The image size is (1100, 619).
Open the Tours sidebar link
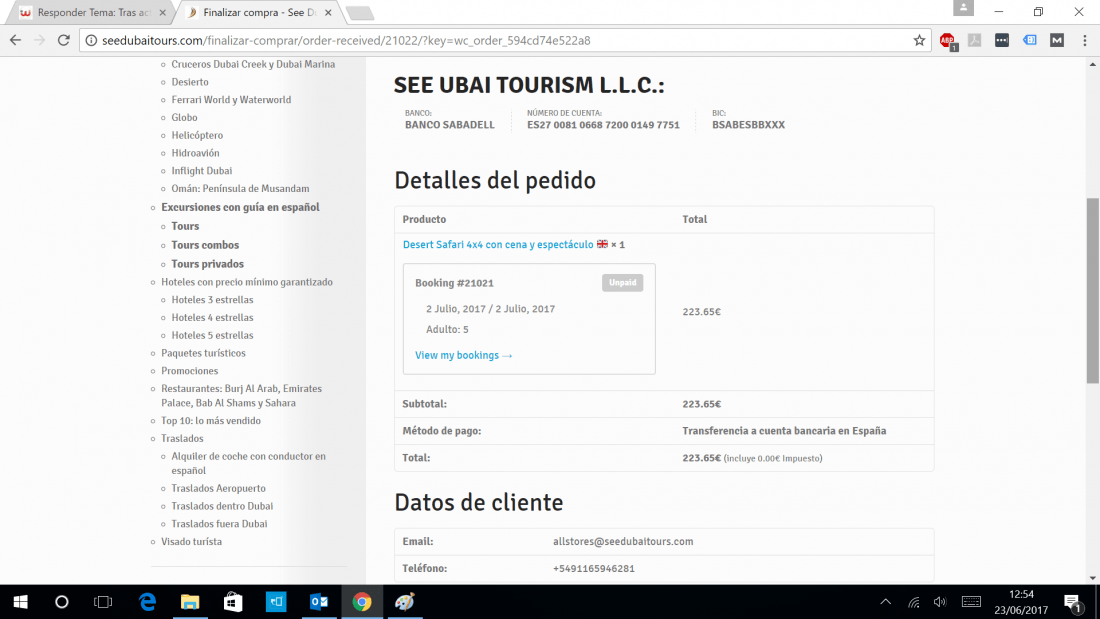click(185, 226)
